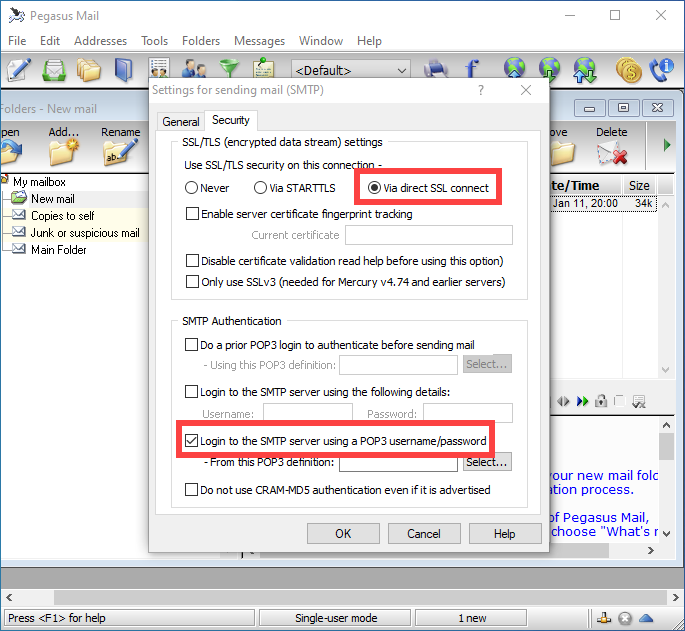Viewport: 685px width, 631px height.
Task: Open mail filtering rules funnel icon
Action: (229, 68)
